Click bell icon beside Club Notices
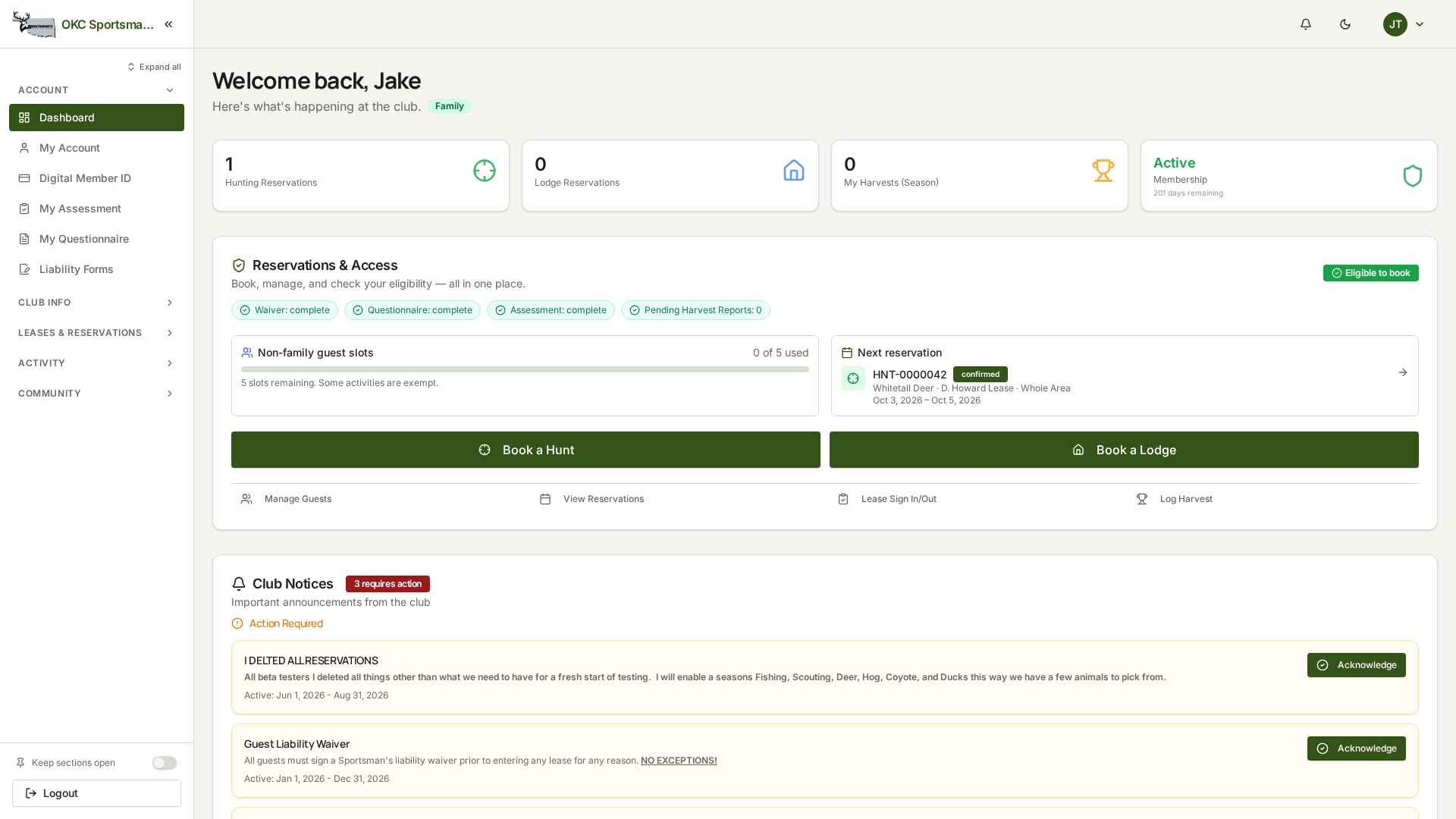1456x819 pixels. pyautogui.click(x=239, y=584)
